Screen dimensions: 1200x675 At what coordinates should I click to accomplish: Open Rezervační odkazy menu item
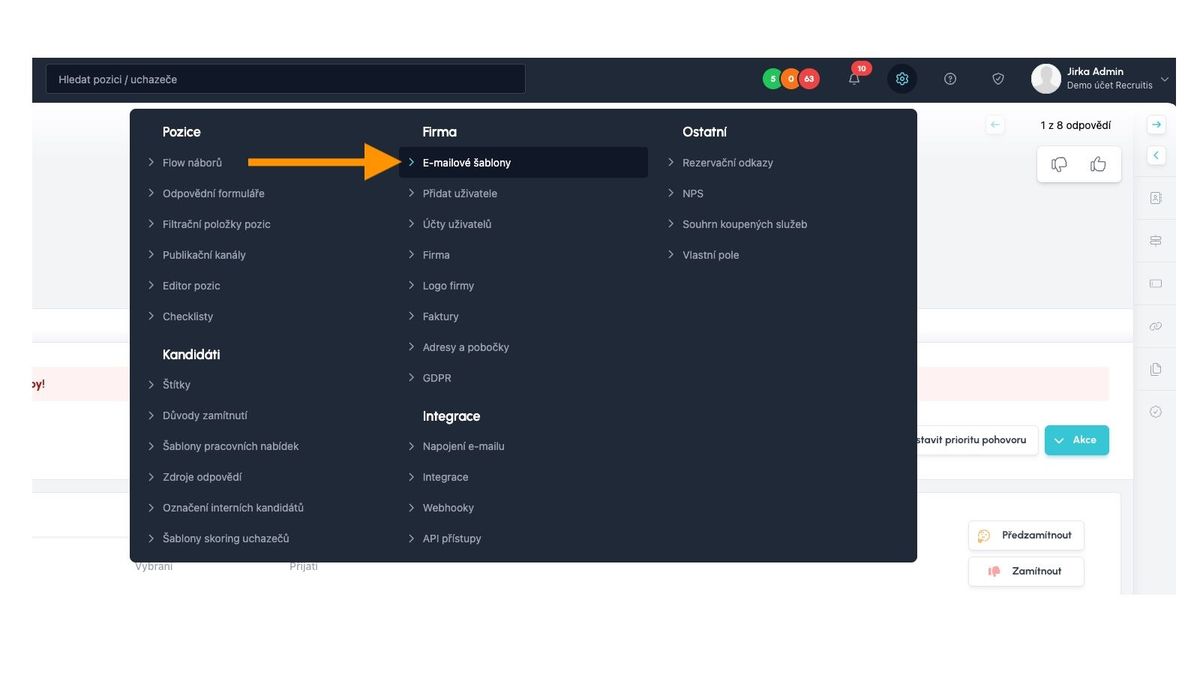(727, 163)
